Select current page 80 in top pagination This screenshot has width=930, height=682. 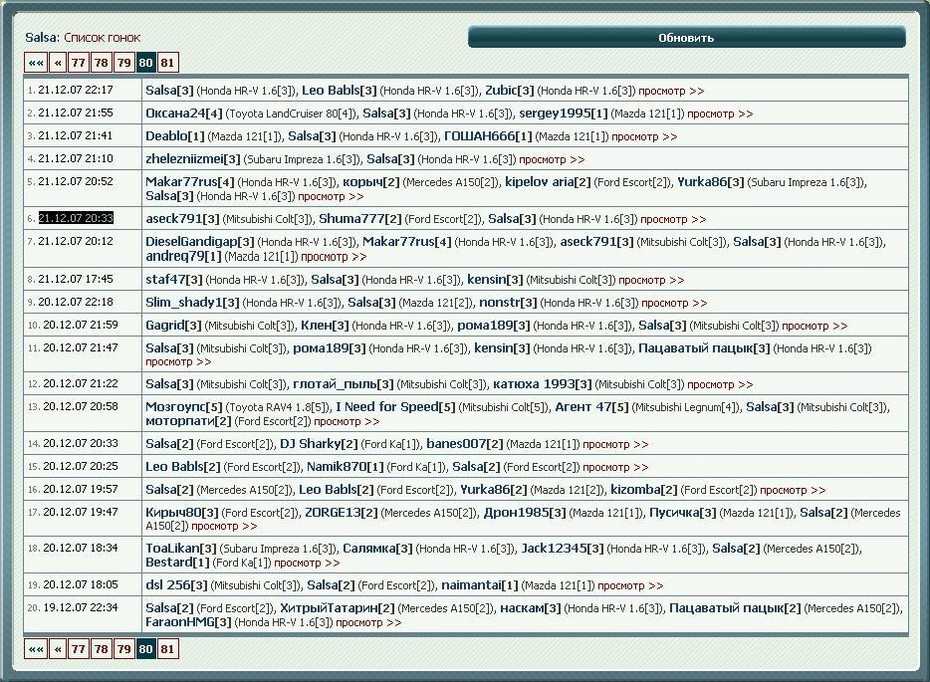coord(146,63)
